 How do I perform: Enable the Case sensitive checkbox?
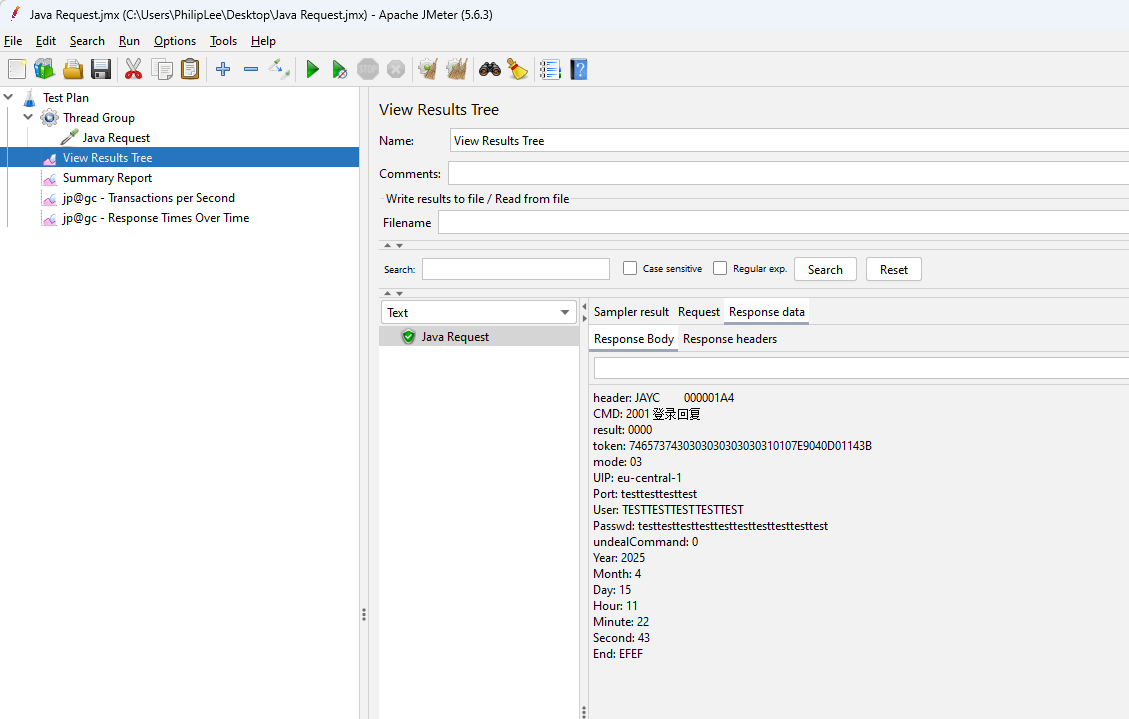[630, 268]
